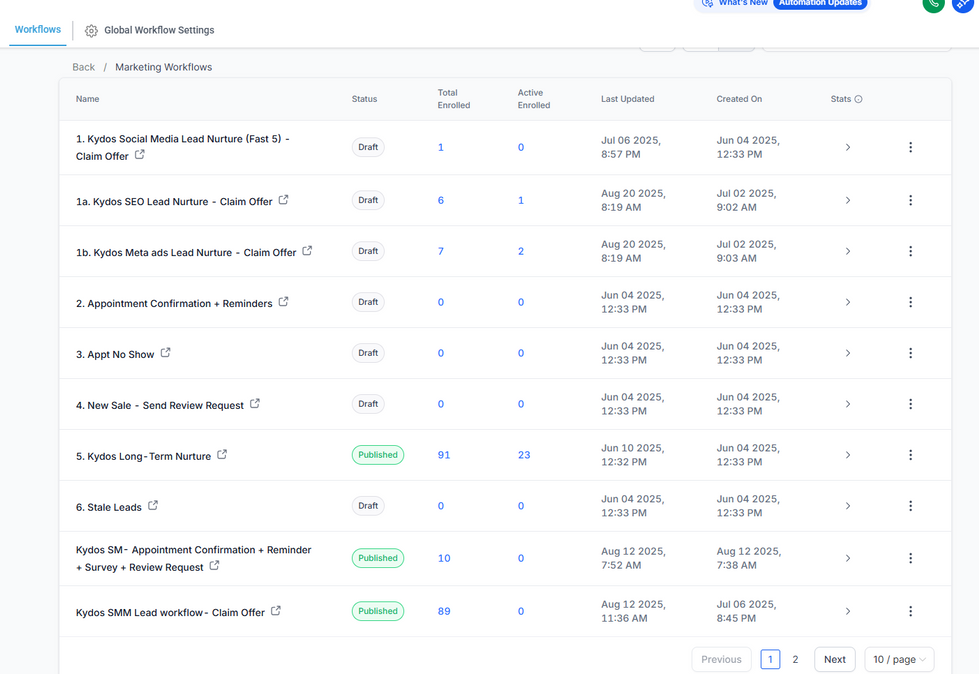Click Automation Updates badge

click(x=820, y=3)
